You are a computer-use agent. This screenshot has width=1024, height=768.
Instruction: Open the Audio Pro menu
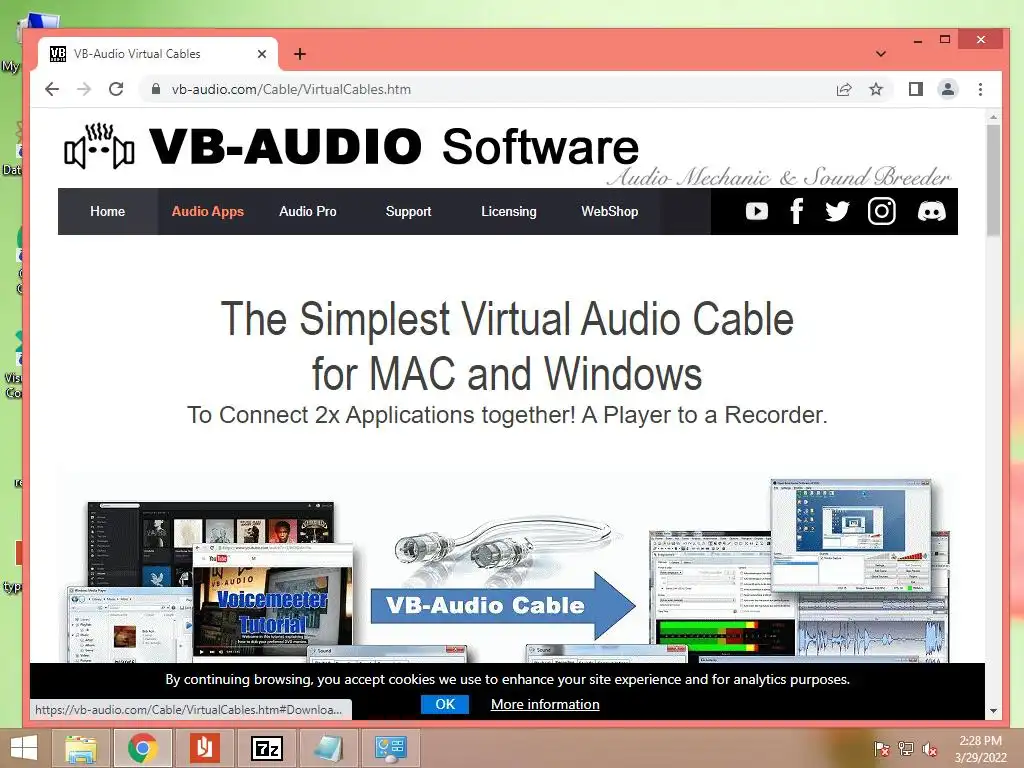pyautogui.click(x=308, y=212)
